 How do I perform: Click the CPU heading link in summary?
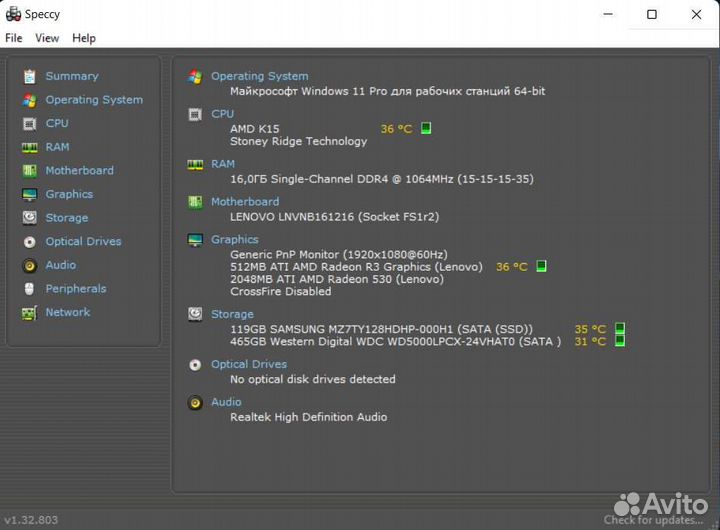222,113
